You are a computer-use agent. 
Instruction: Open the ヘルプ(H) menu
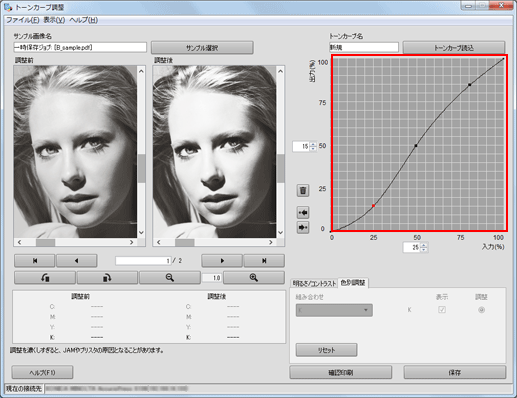pos(83,20)
